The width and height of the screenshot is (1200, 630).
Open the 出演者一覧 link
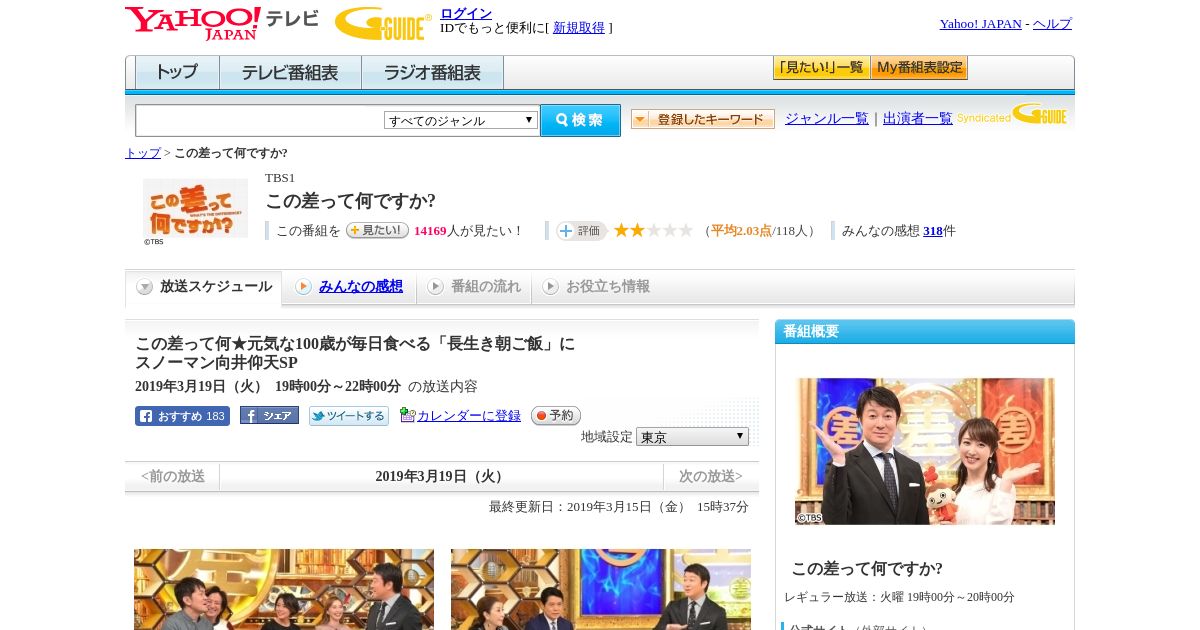pyautogui.click(x=918, y=119)
